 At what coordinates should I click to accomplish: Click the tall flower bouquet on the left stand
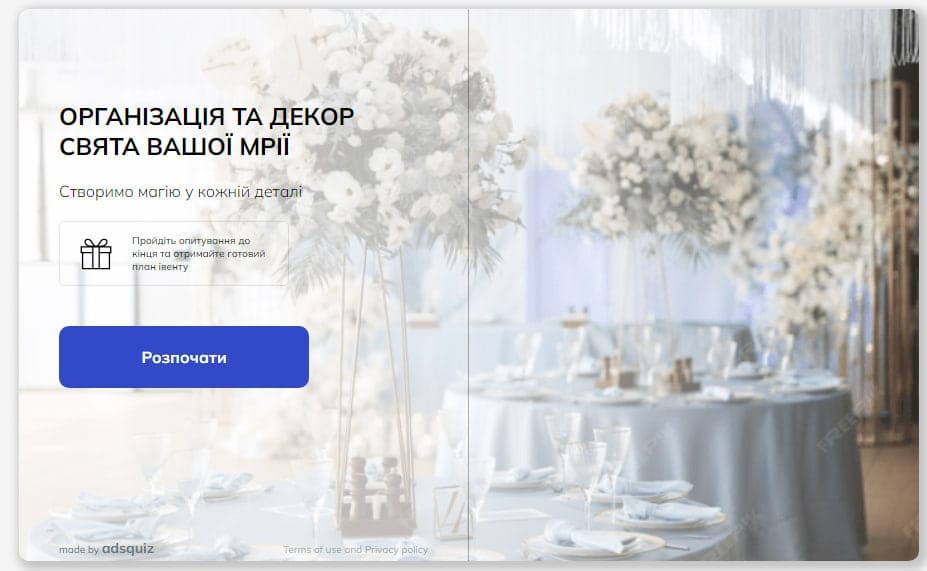pyautogui.click(x=378, y=136)
